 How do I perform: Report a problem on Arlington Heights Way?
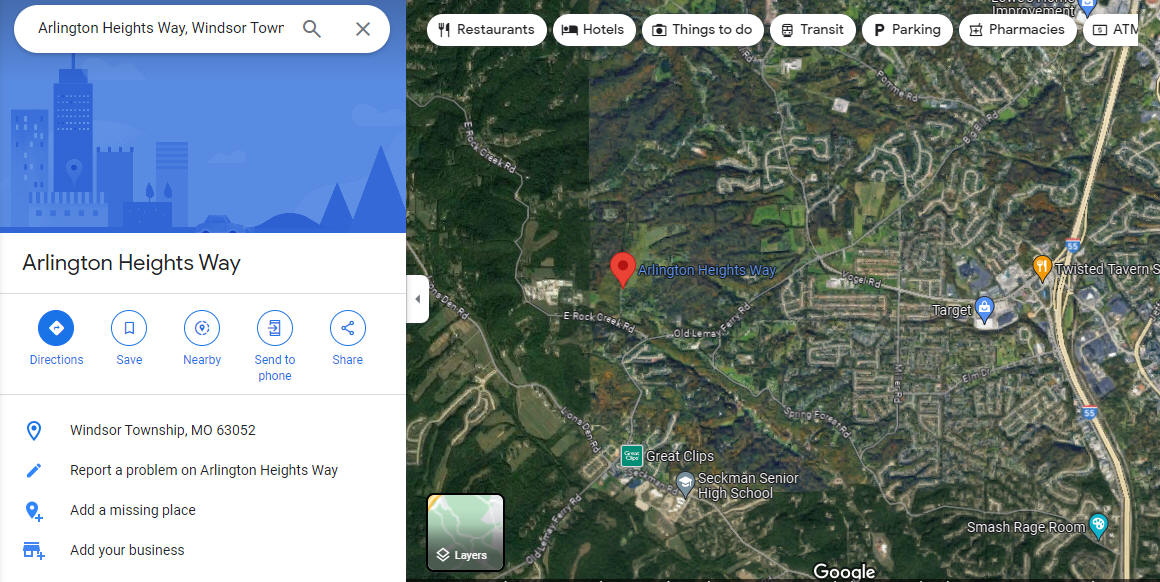tap(203, 470)
